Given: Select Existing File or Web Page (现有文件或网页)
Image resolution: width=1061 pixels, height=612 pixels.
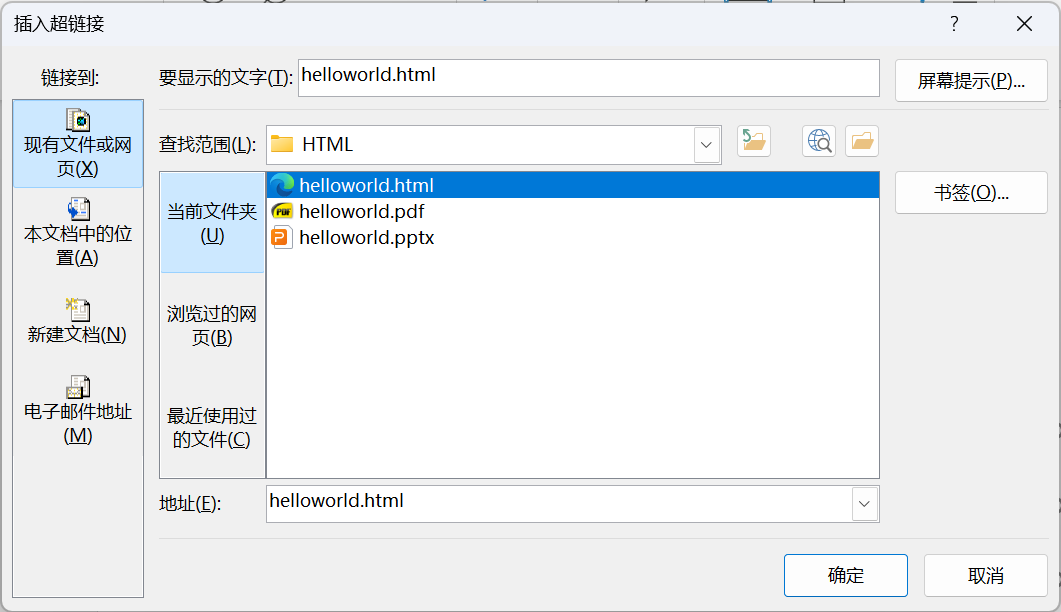Looking at the screenshot, I should click(x=78, y=144).
